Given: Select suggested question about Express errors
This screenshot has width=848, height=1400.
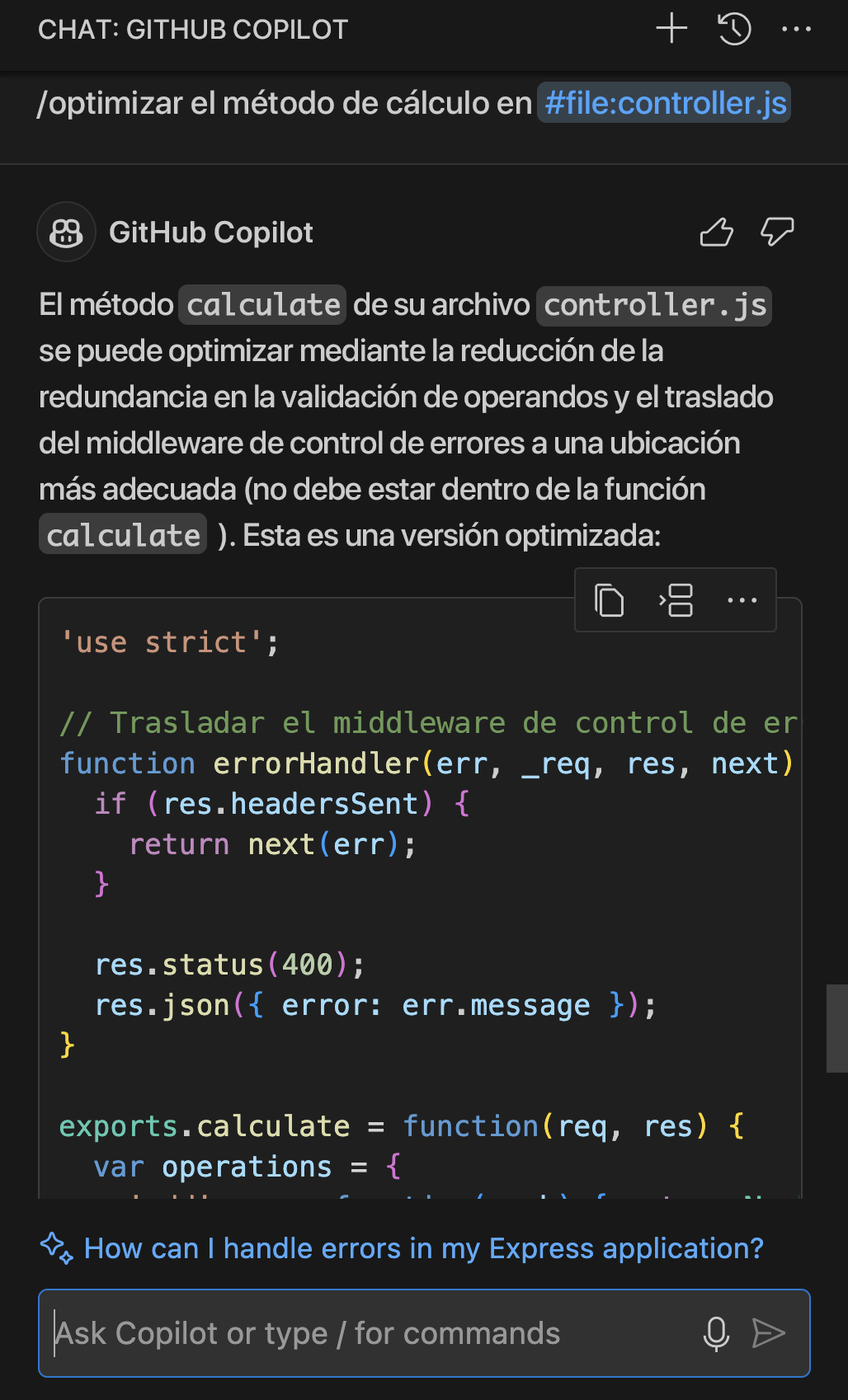Looking at the screenshot, I should [x=424, y=1248].
